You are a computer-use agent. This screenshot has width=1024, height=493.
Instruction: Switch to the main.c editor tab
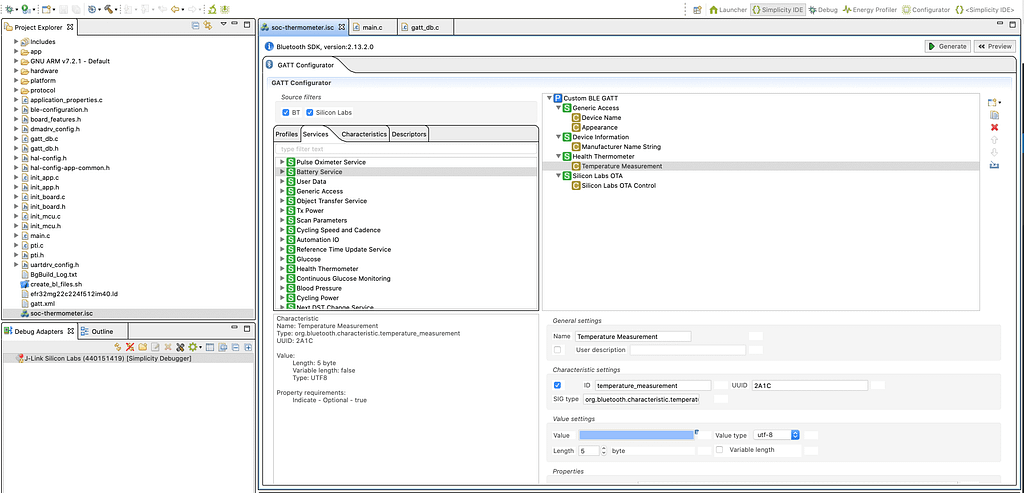click(x=371, y=27)
